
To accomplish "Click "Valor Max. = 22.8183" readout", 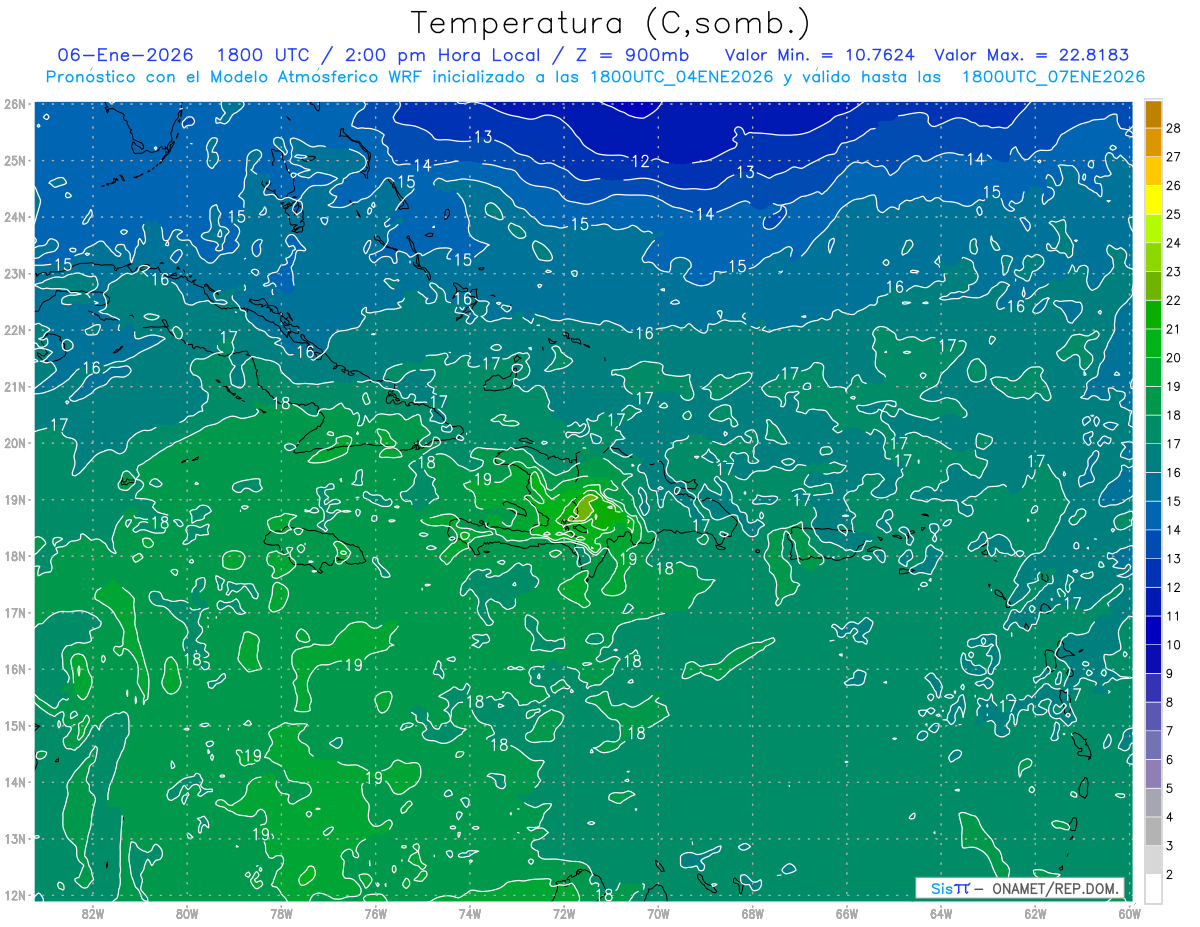I will pos(1033,55).
